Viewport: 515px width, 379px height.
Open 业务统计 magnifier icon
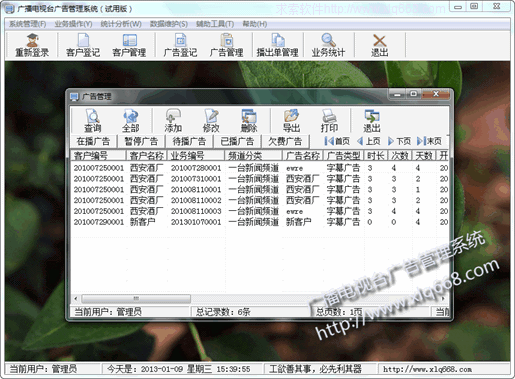tap(328, 45)
